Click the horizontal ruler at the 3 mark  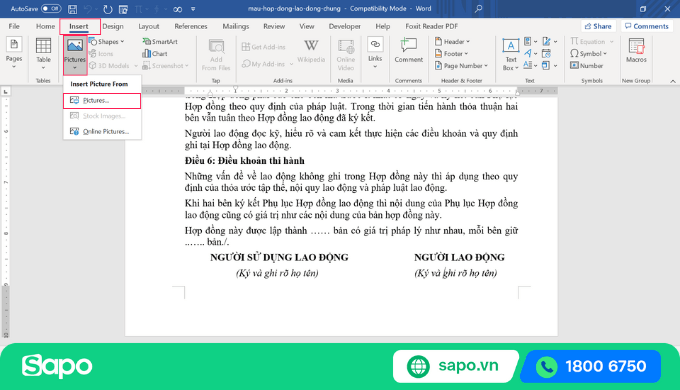[337, 91]
